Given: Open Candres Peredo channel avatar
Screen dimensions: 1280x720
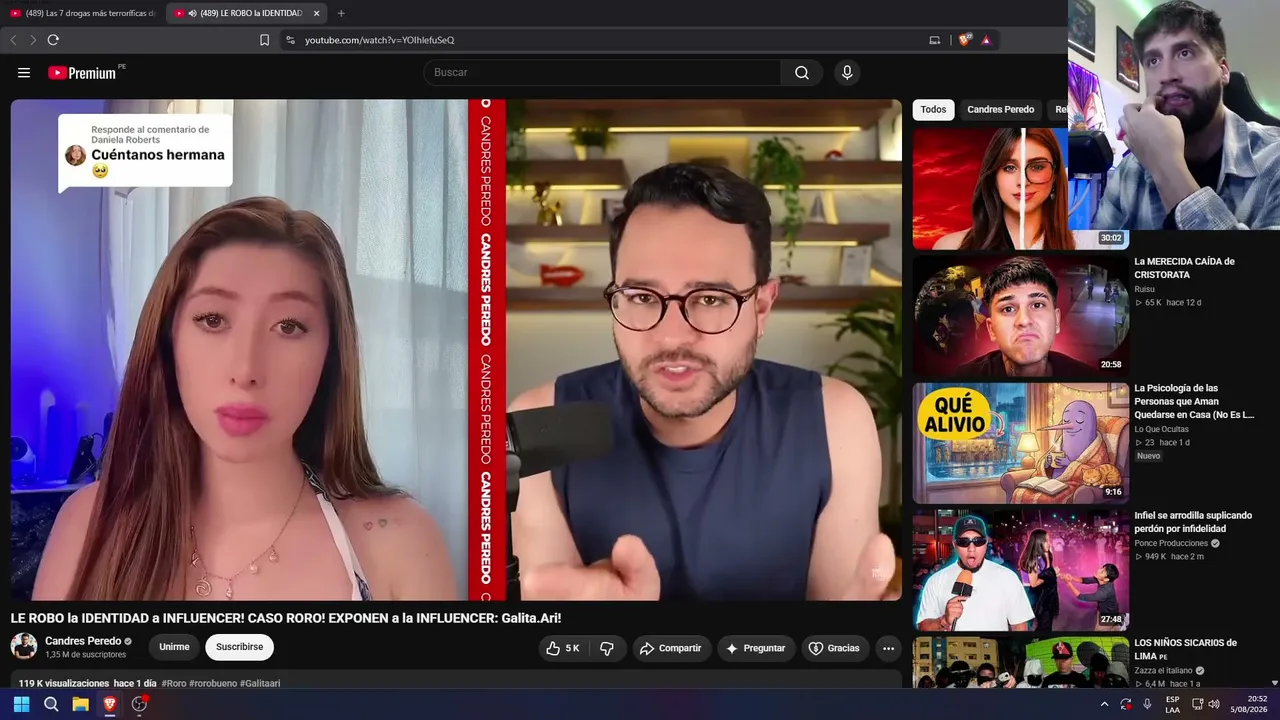Looking at the screenshot, I should point(24,646).
